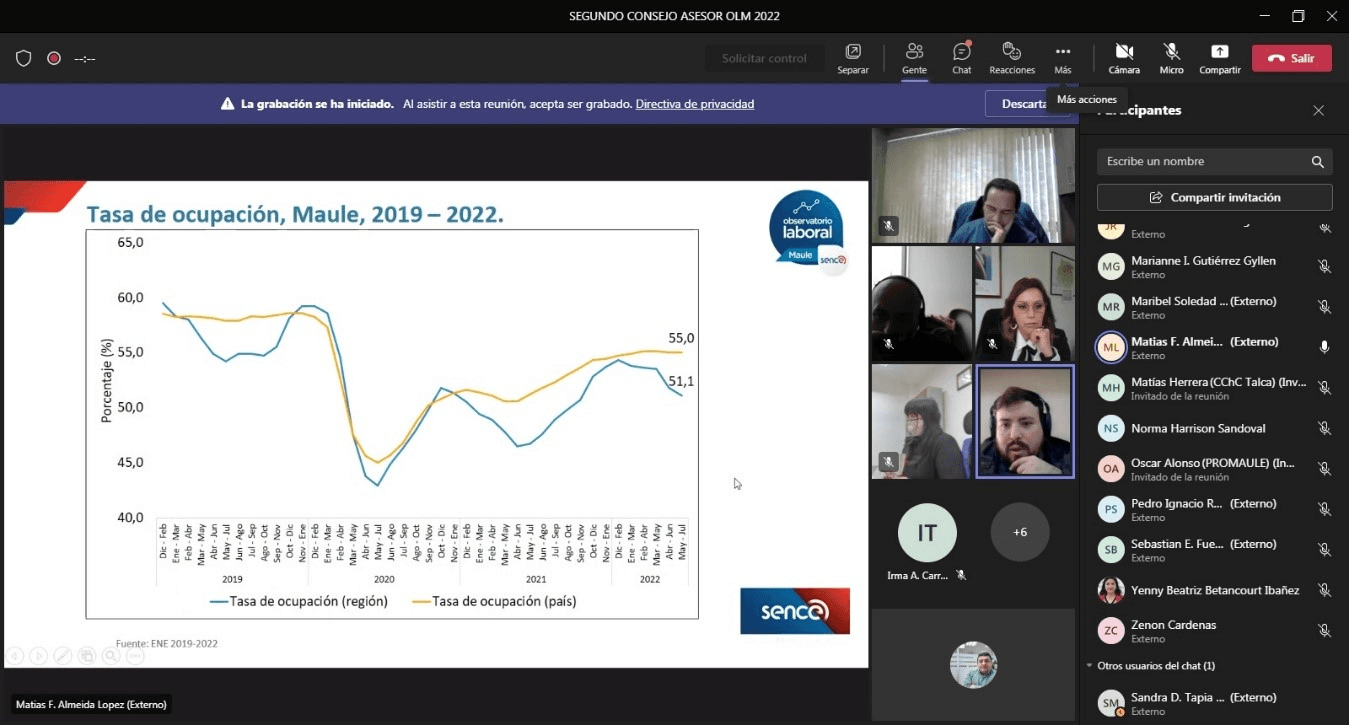Click the red recording indicator icon

pyautogui.click(x=54, y=58)
